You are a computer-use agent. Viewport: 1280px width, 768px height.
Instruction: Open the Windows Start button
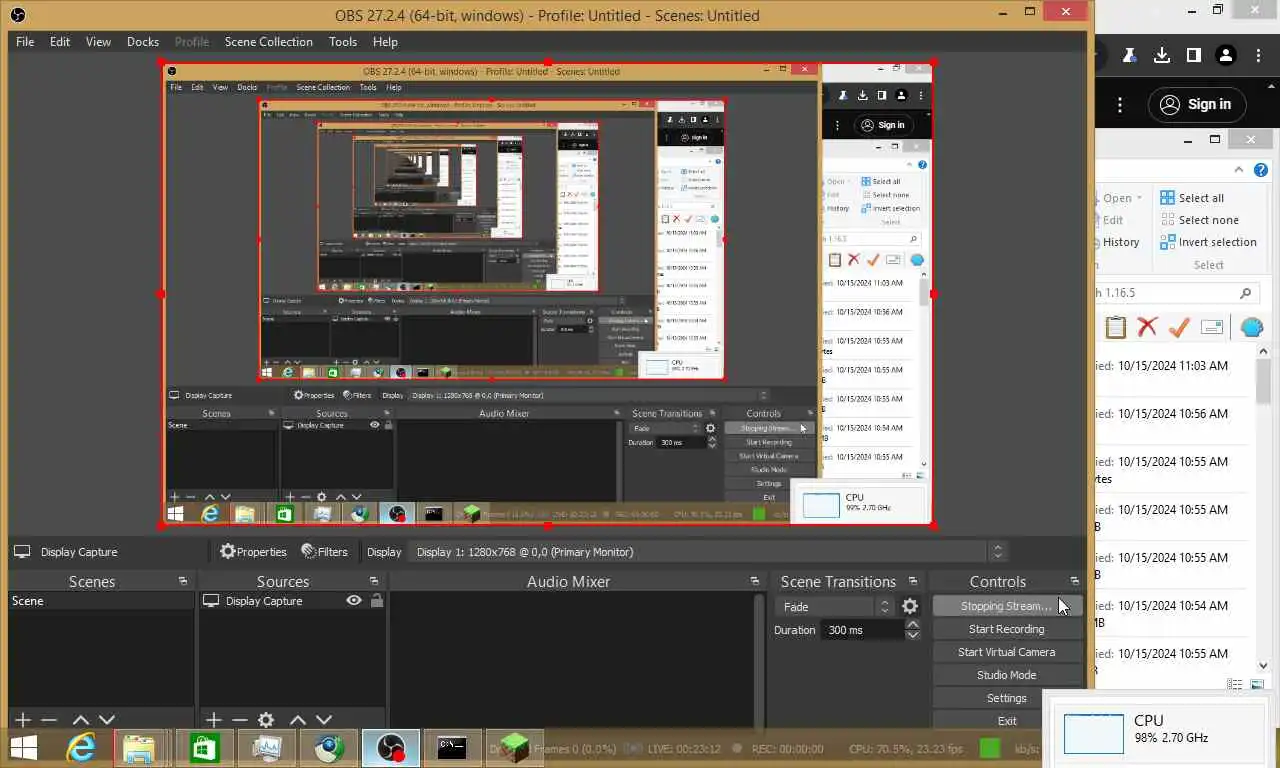coord(23,747)
